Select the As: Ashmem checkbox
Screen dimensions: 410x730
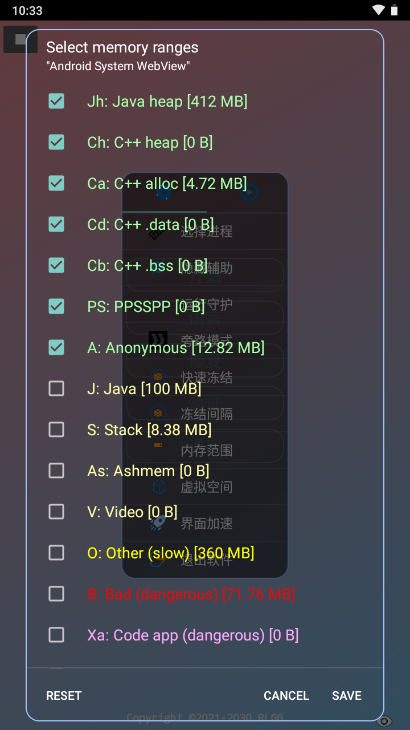tap(56, 471)
